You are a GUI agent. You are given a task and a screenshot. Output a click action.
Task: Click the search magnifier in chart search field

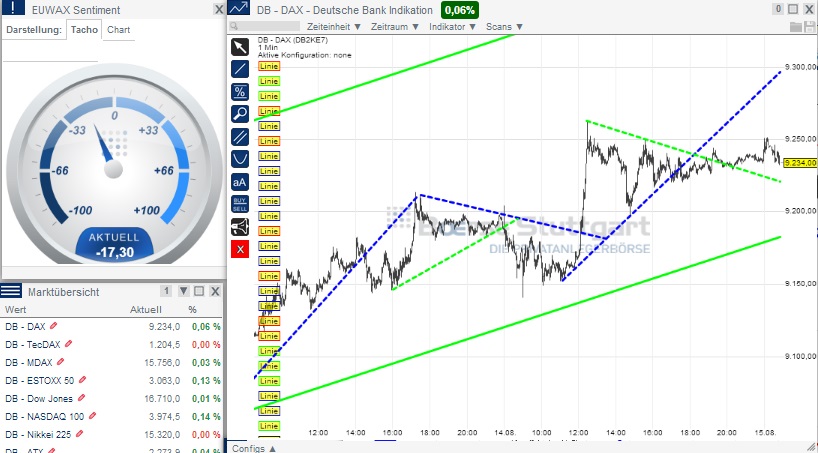[234, 26]
